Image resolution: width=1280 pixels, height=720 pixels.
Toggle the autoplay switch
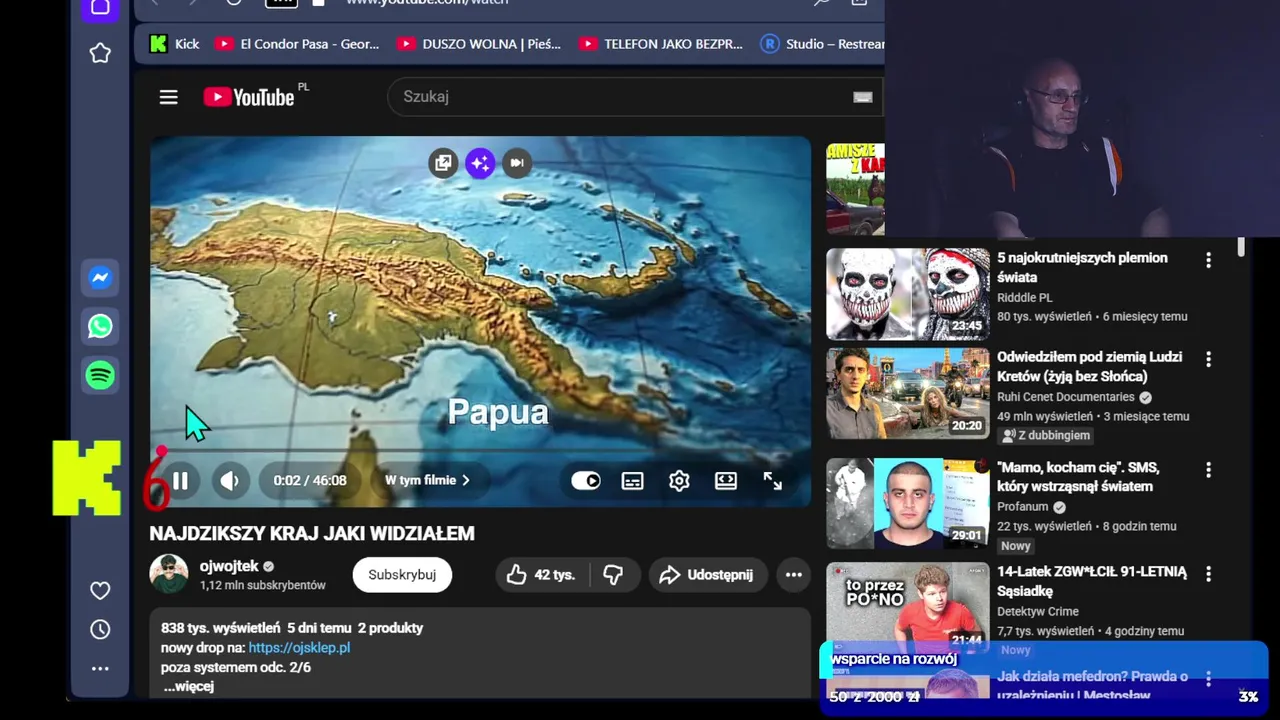point(586,480)
